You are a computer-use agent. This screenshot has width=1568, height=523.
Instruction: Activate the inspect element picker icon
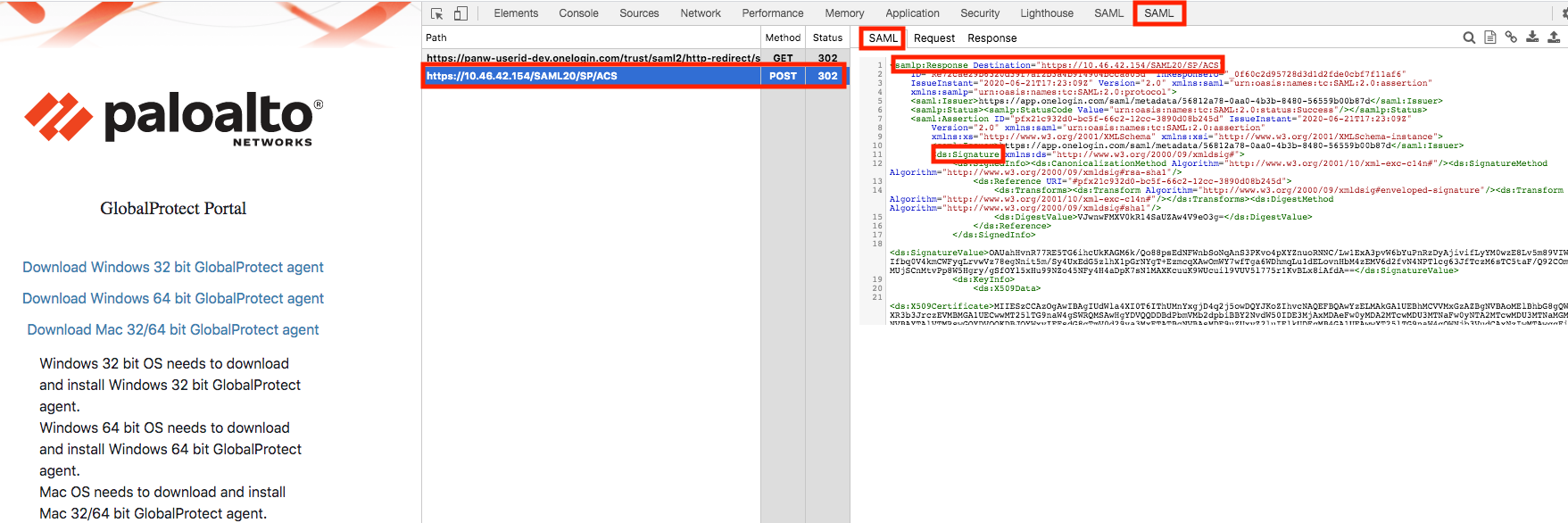[436, 13]
